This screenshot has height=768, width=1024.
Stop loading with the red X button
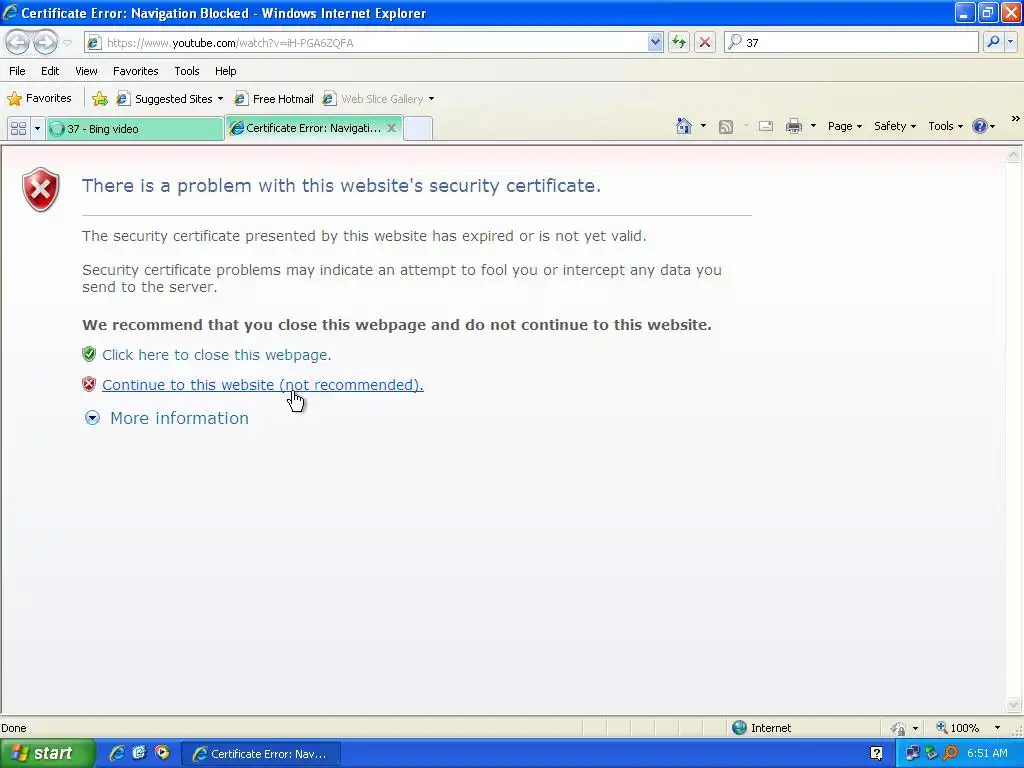point(705,42)
